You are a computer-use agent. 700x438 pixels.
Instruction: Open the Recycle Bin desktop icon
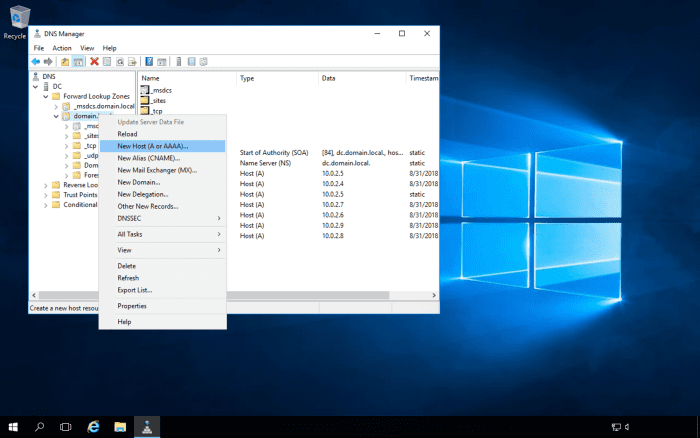point(19,17)
